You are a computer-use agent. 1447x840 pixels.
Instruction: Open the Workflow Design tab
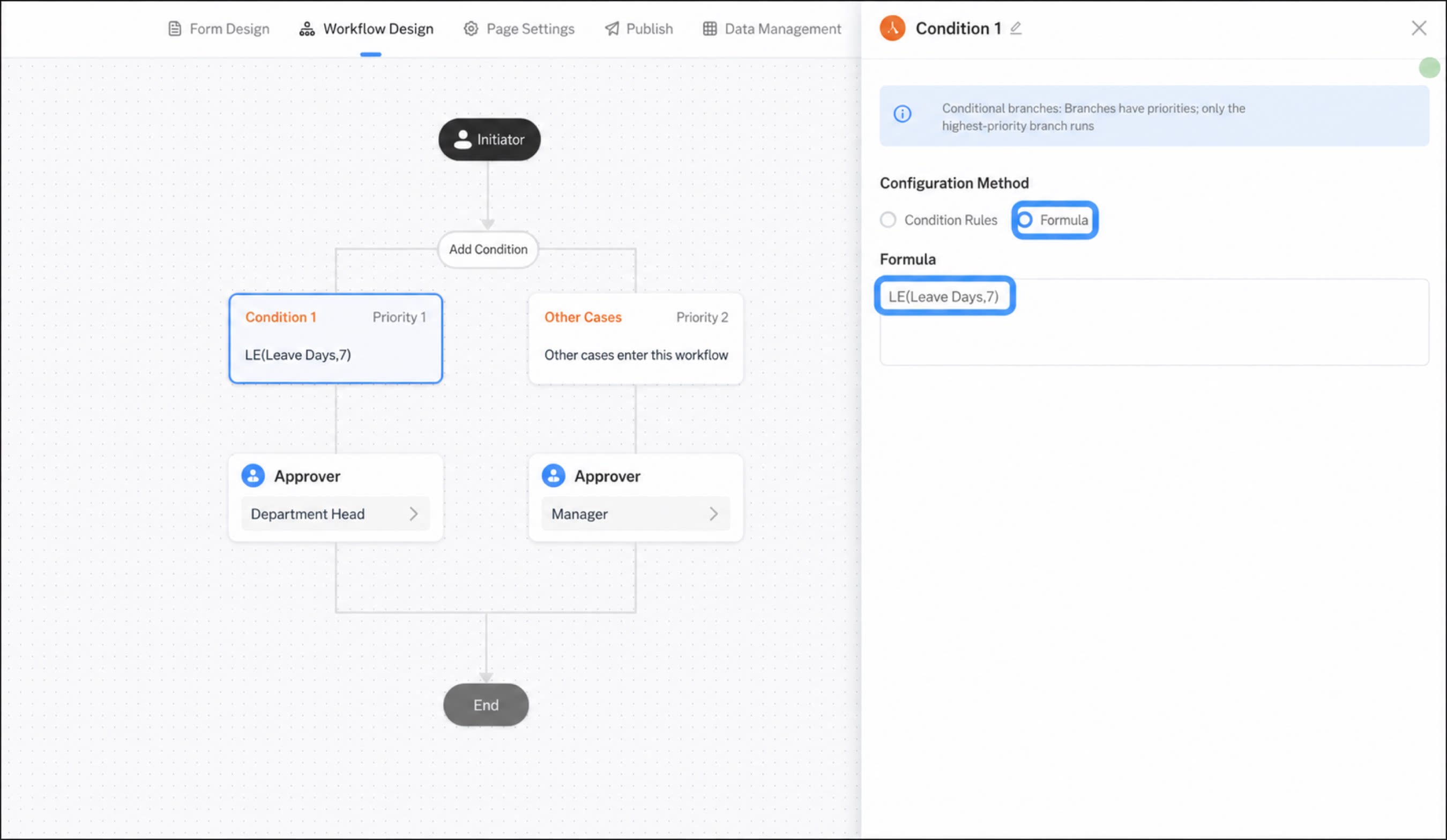coord(367,29)
